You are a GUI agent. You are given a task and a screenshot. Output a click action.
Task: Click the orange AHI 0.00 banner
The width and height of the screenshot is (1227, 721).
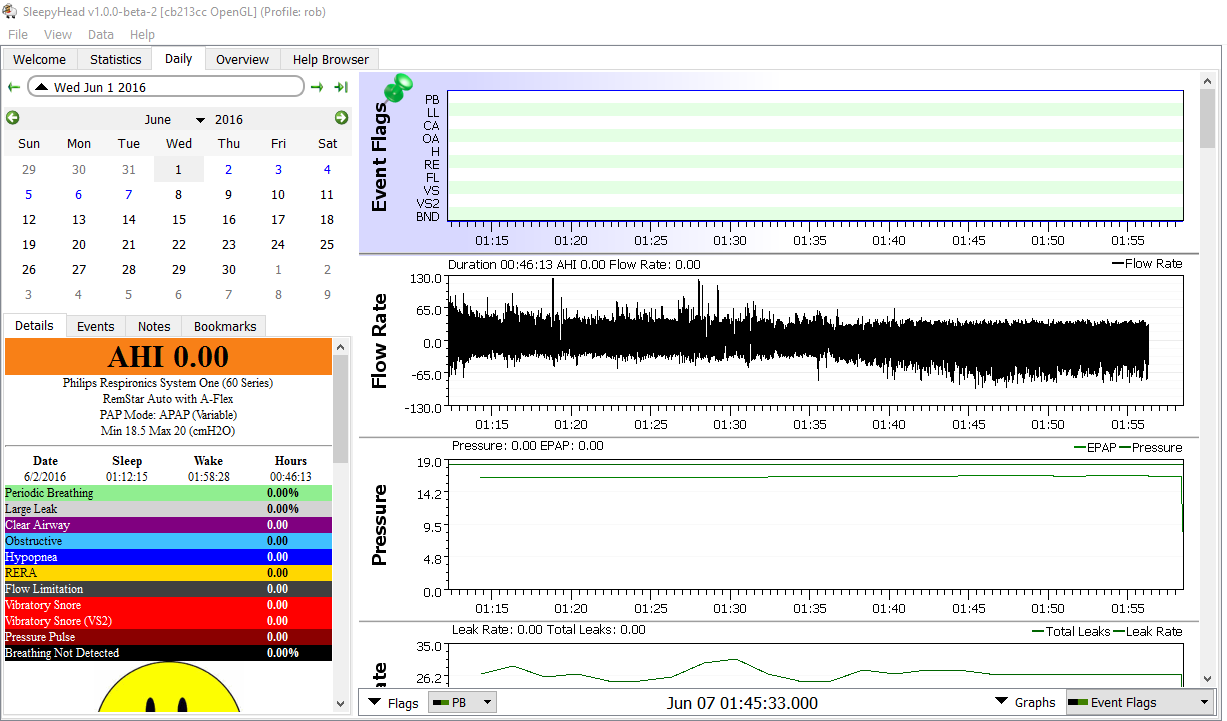[168, 356]
